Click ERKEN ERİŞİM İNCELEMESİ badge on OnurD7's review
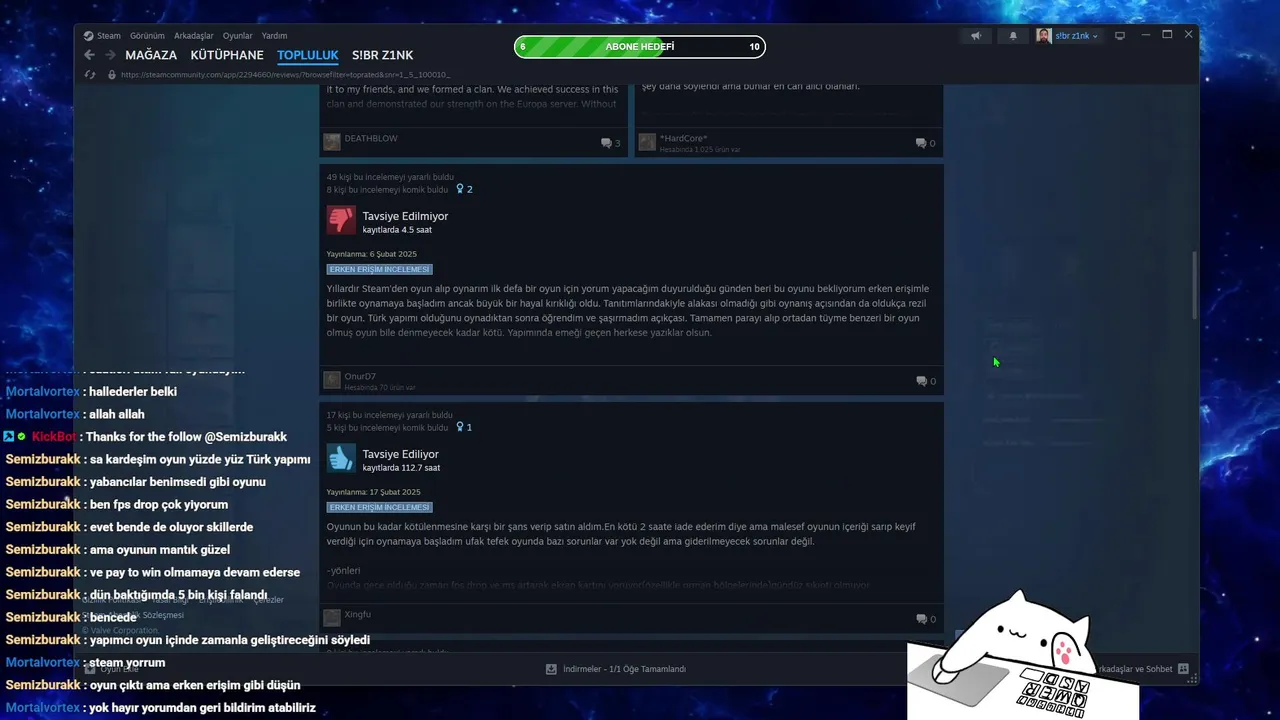The width and height of the screenshot is (1280, 720). 379,269
